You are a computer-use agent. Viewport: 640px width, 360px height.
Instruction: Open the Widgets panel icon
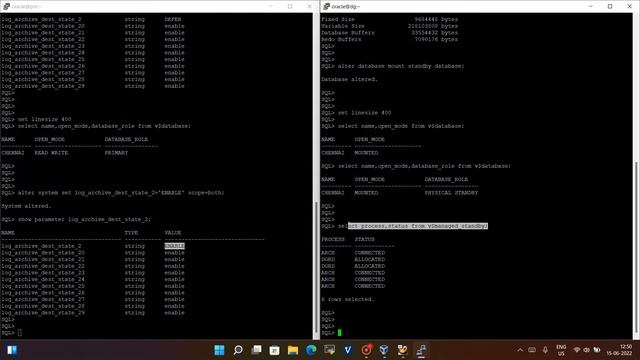tap(11, 350)
